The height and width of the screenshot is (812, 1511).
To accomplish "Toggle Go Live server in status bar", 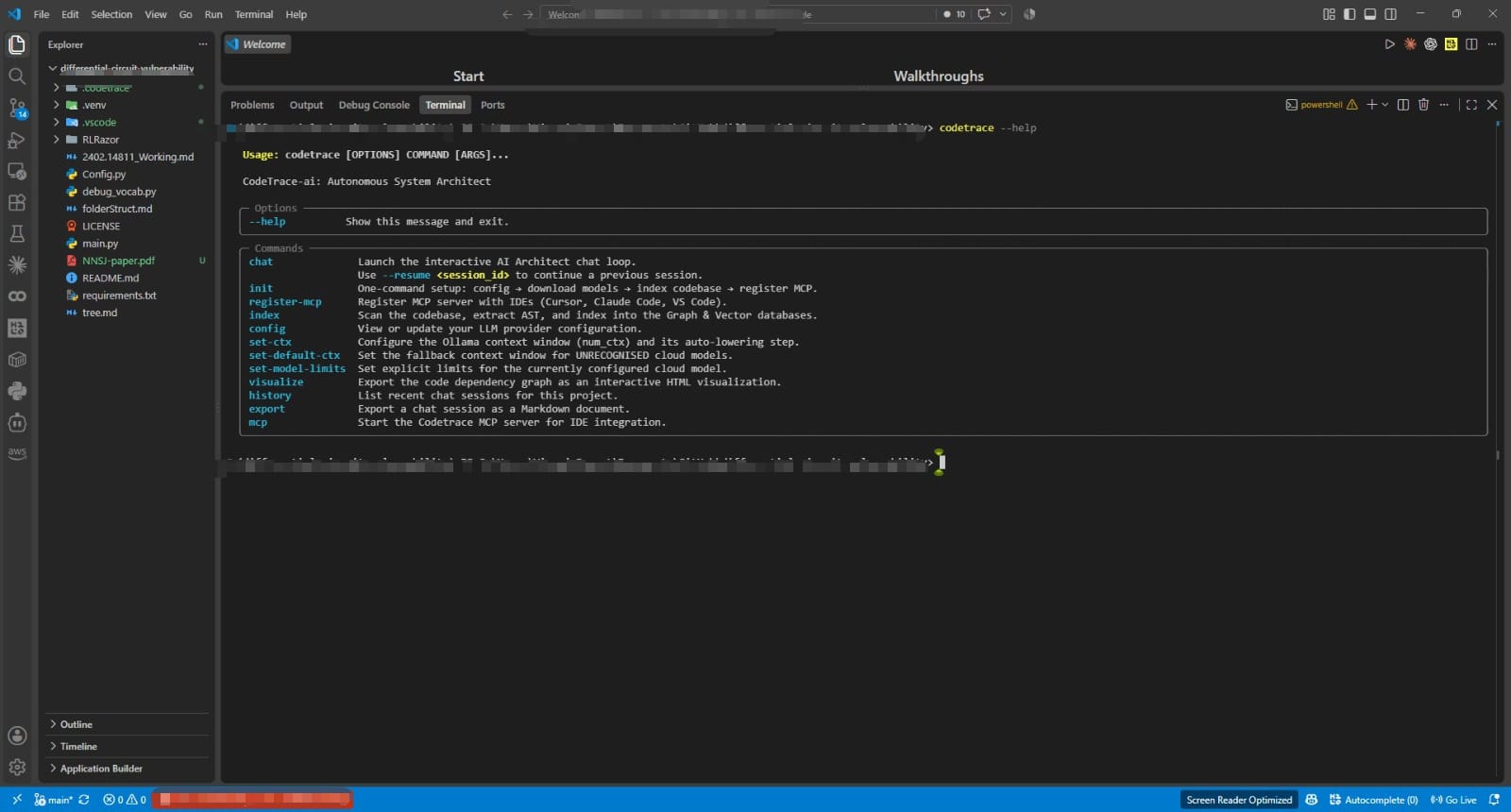I will coord(1453,800).
